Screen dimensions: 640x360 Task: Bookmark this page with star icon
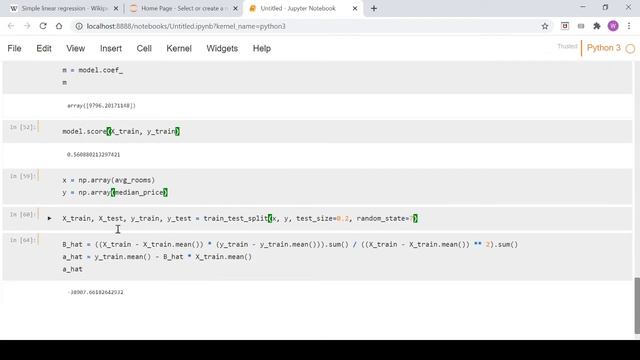pos(545,26)
